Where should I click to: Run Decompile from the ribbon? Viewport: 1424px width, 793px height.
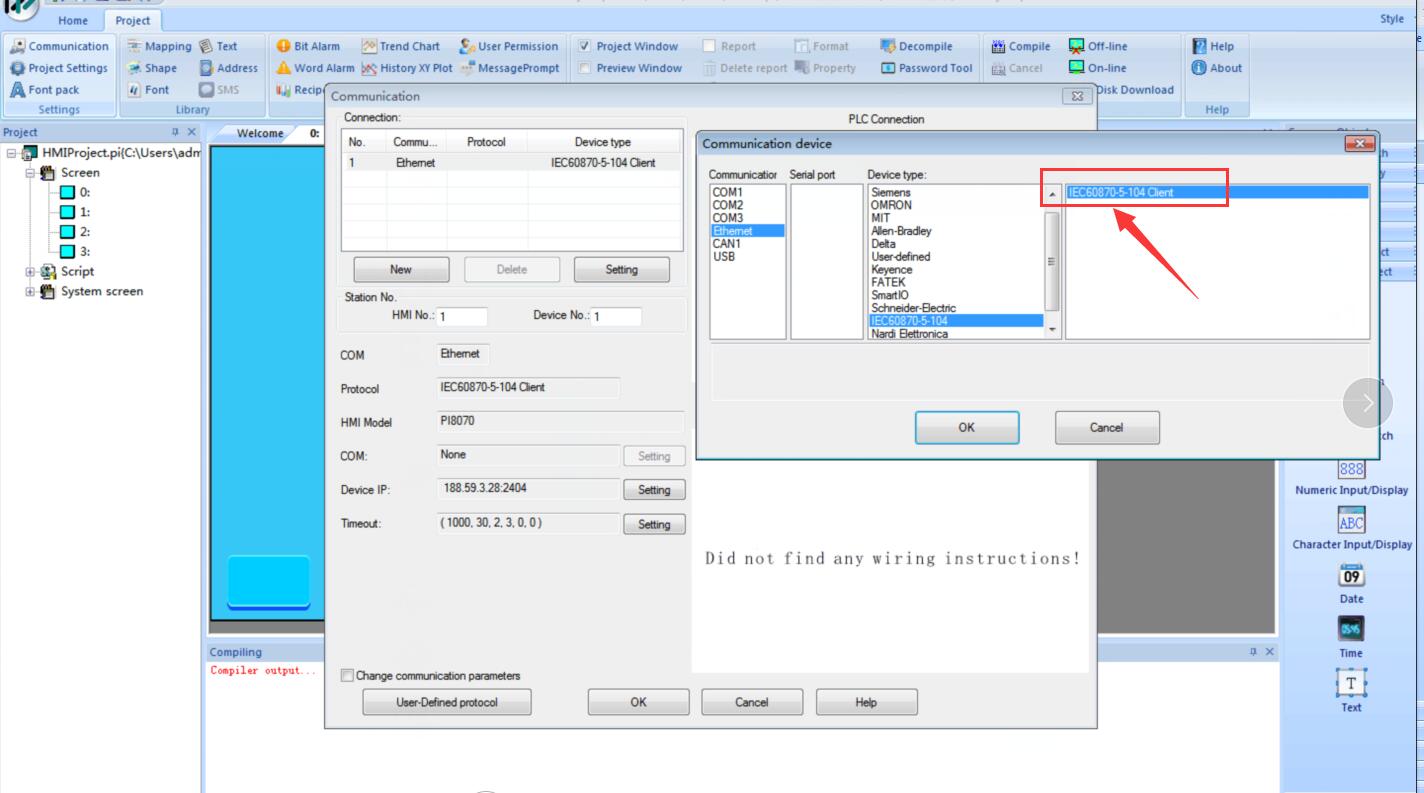[x=916, y=46]
